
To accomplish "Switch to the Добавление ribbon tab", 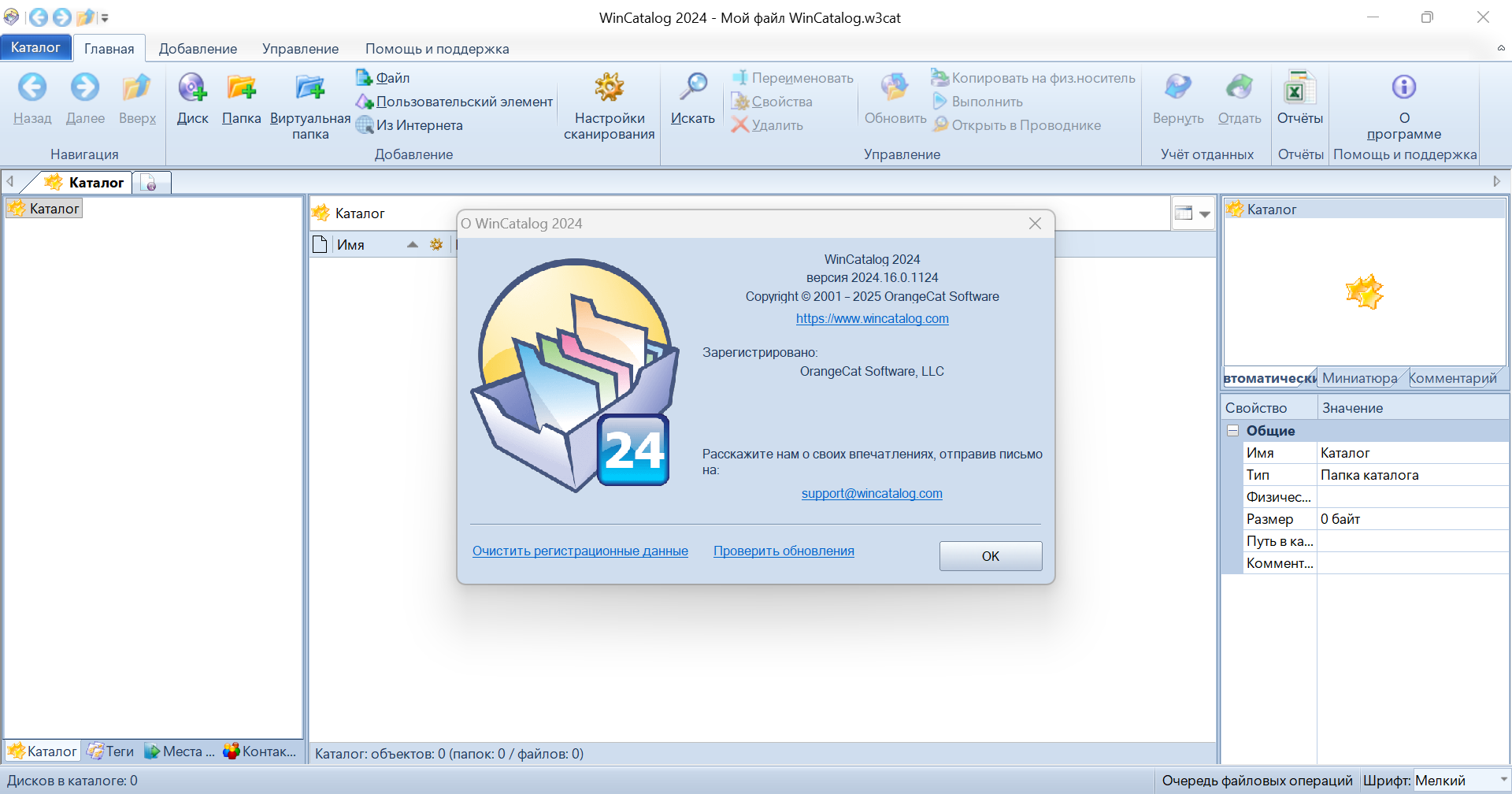I will [x=198, y=49].
